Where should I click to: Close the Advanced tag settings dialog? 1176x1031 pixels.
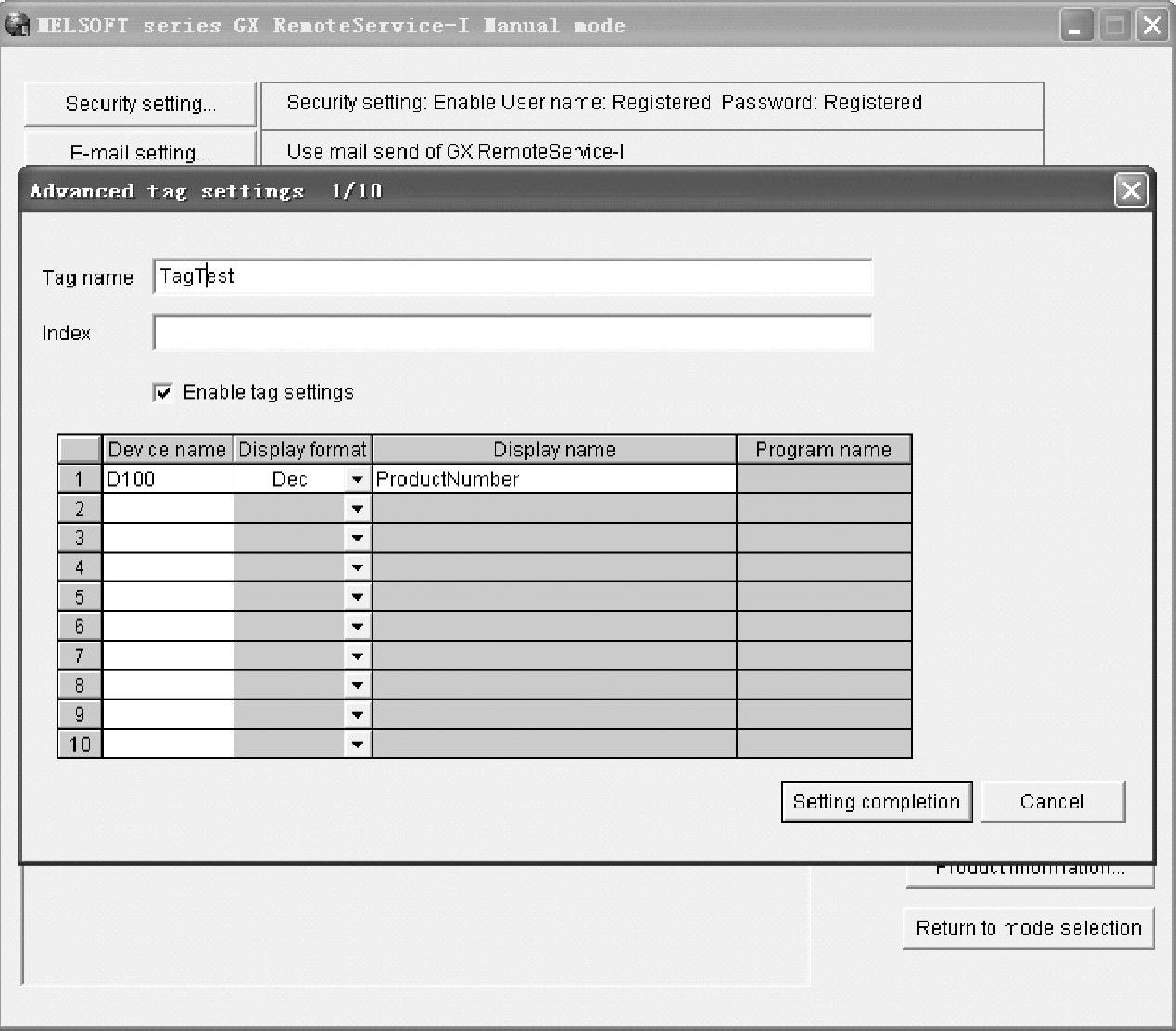[x=1131, y=191]
